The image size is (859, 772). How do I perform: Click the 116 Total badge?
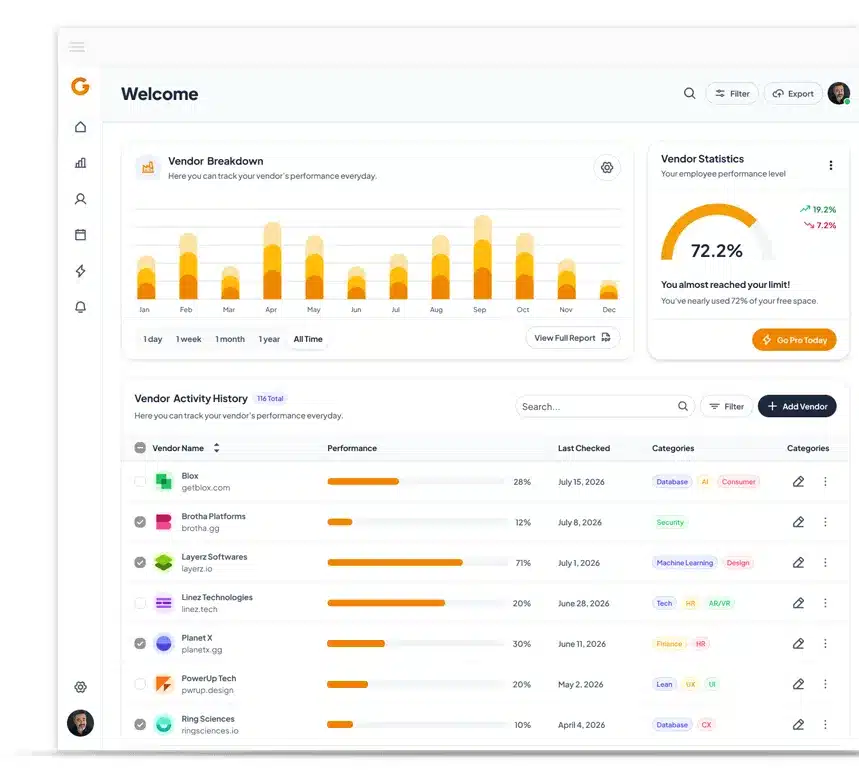pos(270,398)
